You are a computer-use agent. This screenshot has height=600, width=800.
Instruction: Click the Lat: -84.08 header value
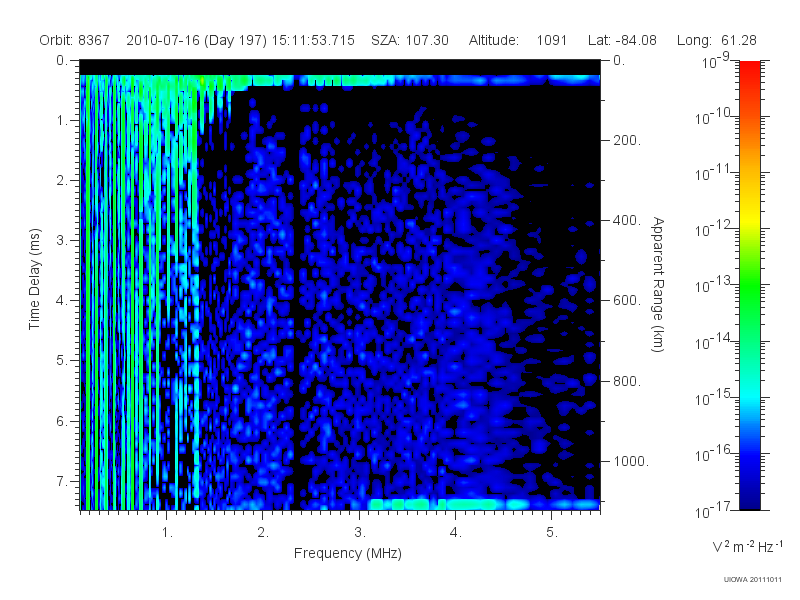point(622,40)
